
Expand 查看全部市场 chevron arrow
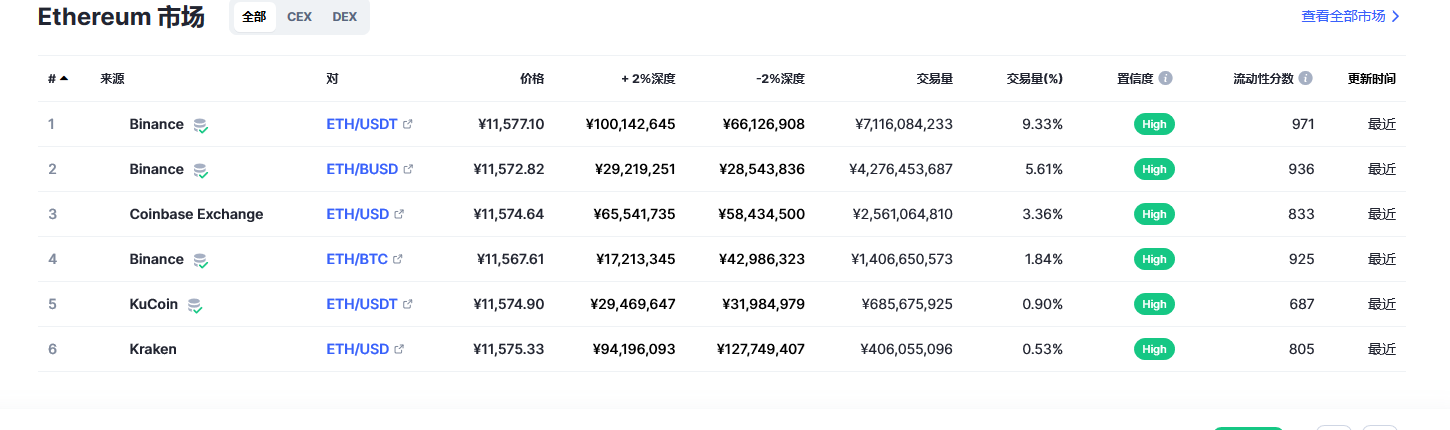point(1395,17)
